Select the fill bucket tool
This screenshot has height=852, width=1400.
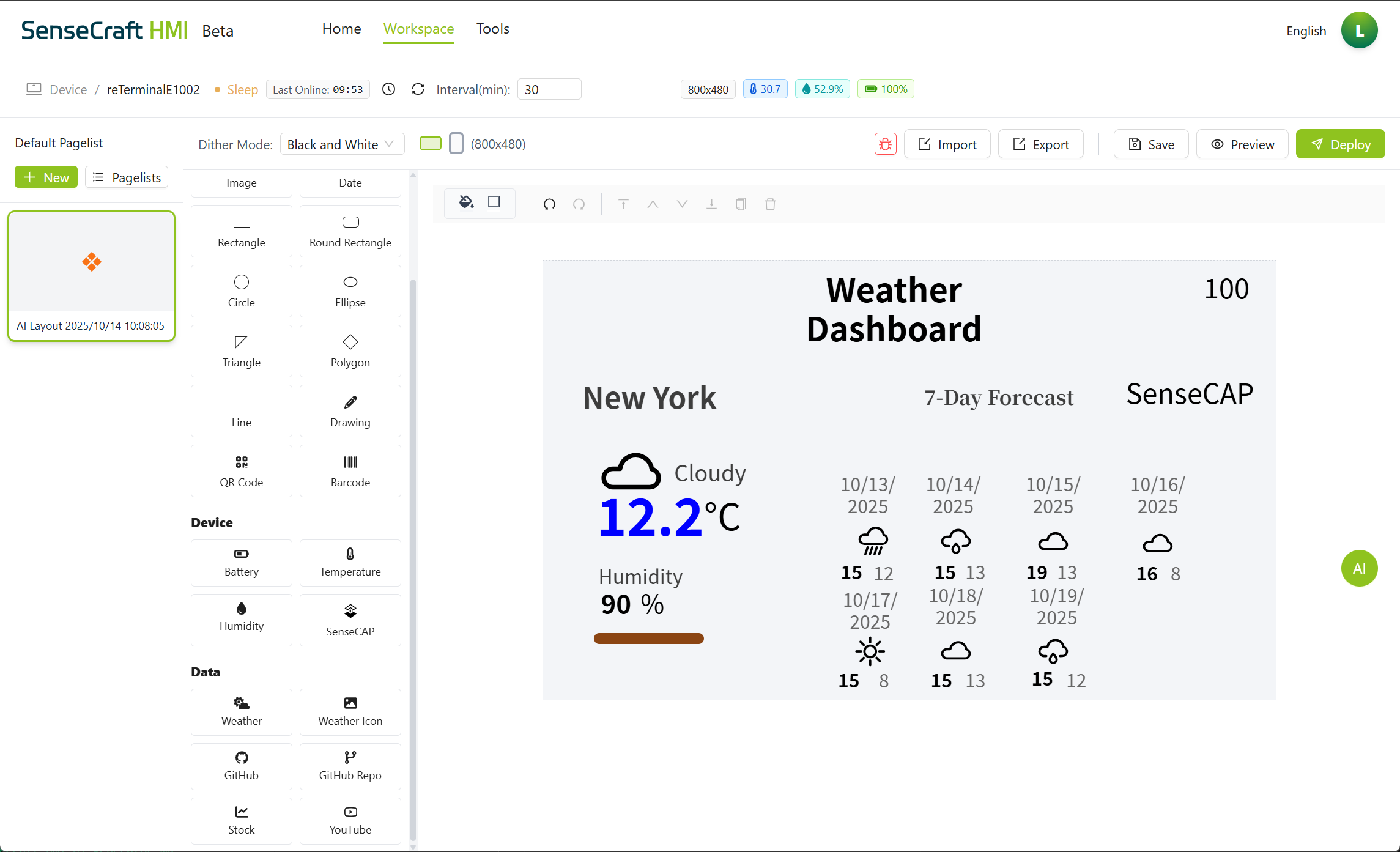(x=466, y=202)
